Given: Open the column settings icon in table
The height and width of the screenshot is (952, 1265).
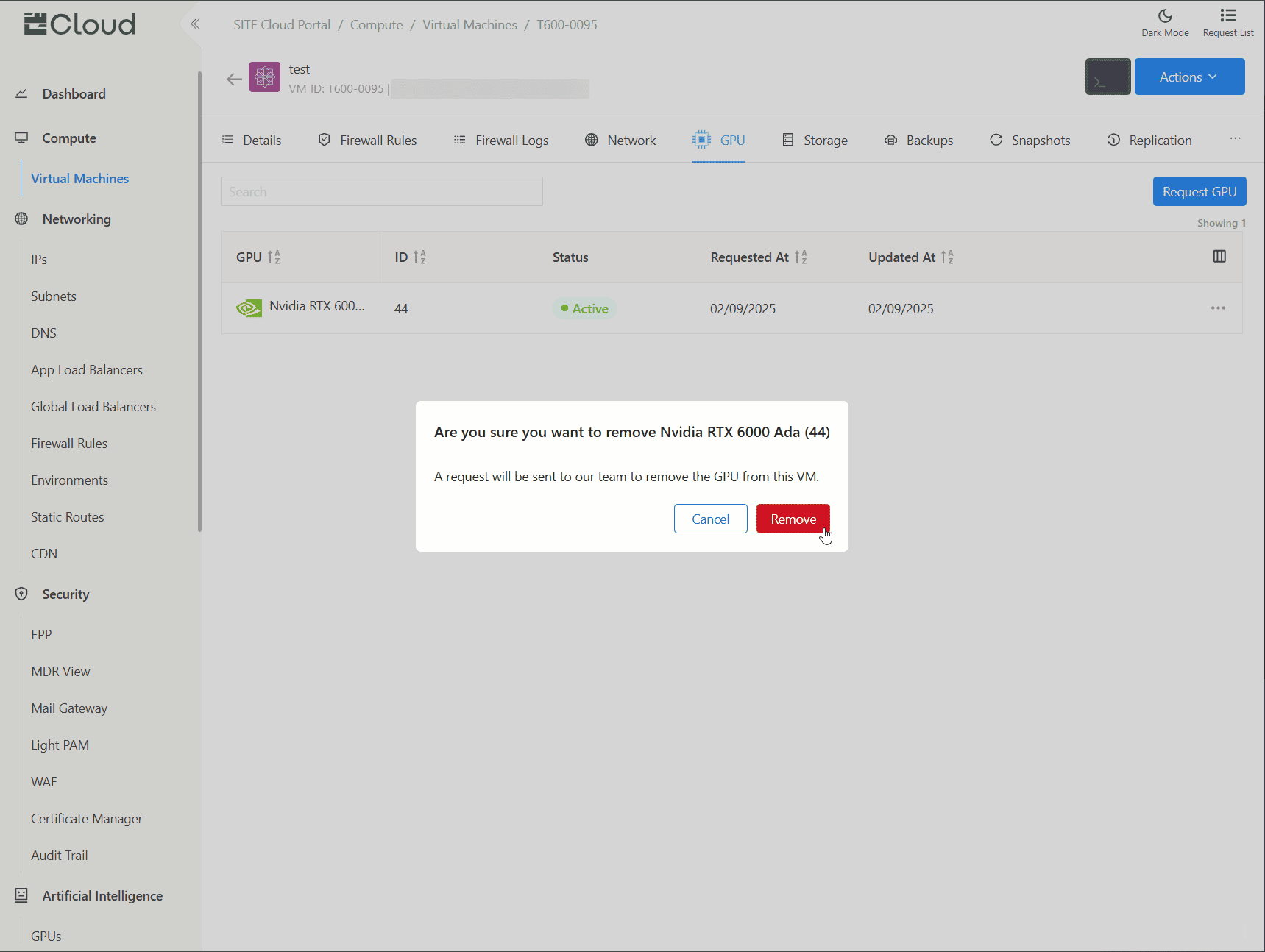Looking at the screenshot, I should pos(1219,257).
